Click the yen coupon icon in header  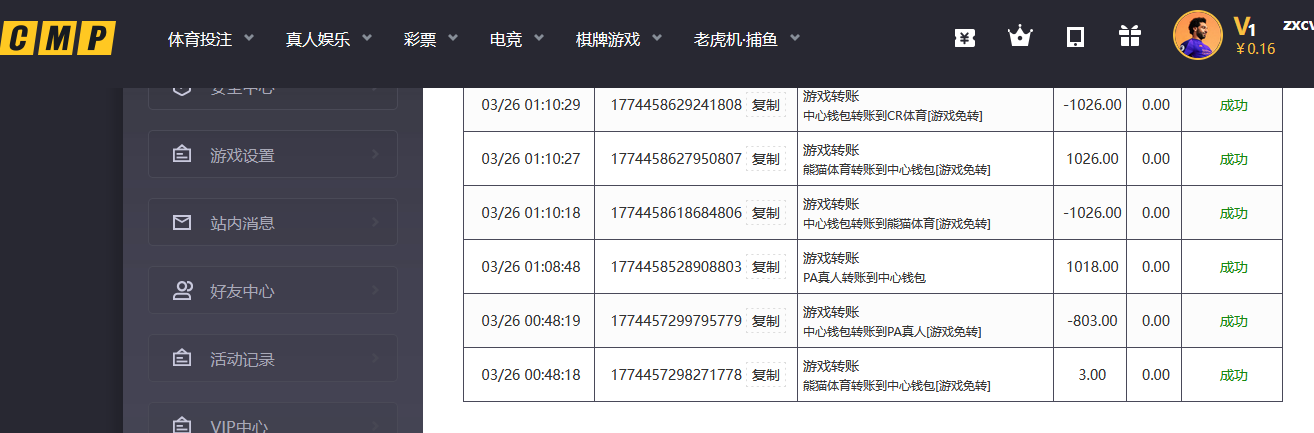[x=965, y=38]
